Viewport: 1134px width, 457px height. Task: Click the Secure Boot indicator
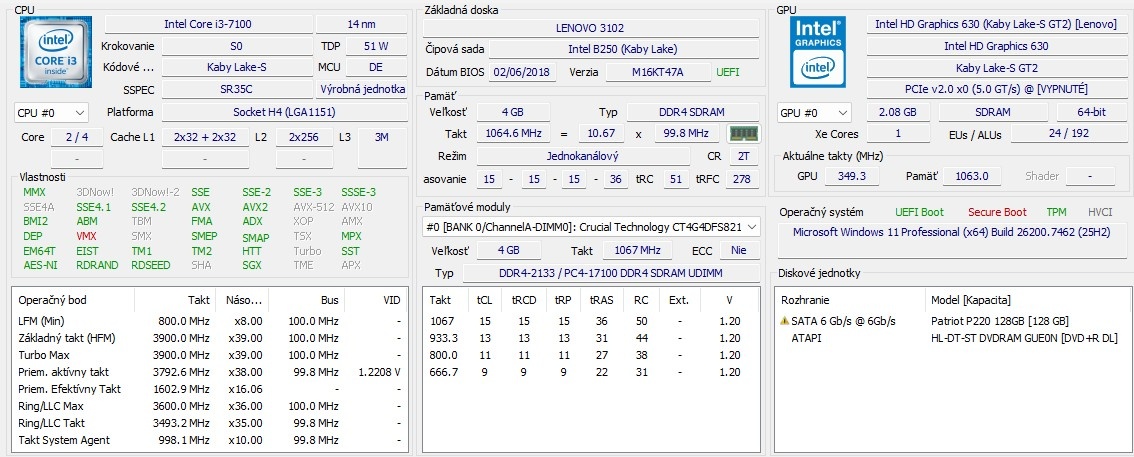point(997,212)
